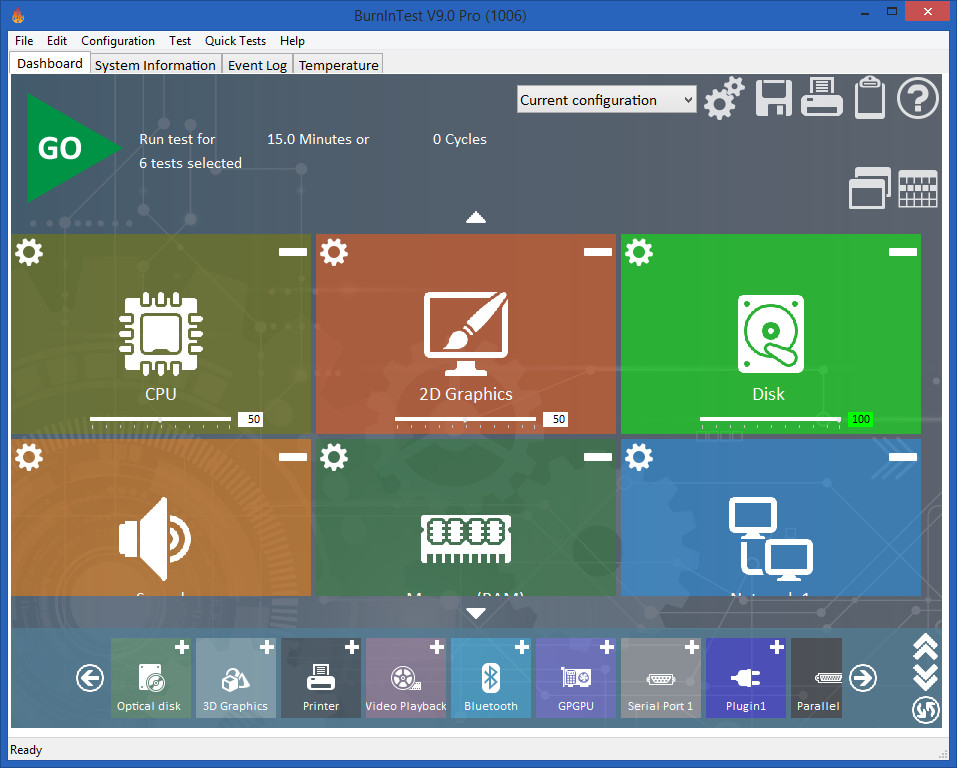Remove the Sound test with its minus

coord(293,457)
